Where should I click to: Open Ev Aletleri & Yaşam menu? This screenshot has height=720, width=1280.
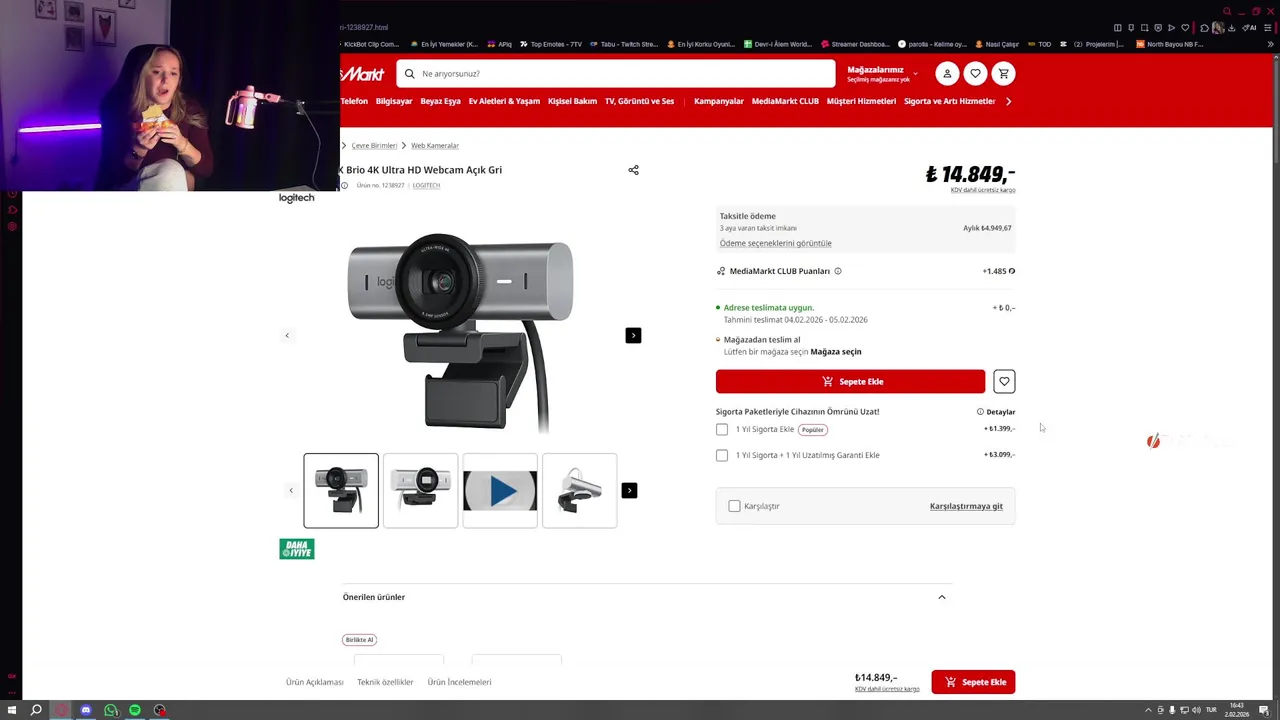tap(504, 101)
